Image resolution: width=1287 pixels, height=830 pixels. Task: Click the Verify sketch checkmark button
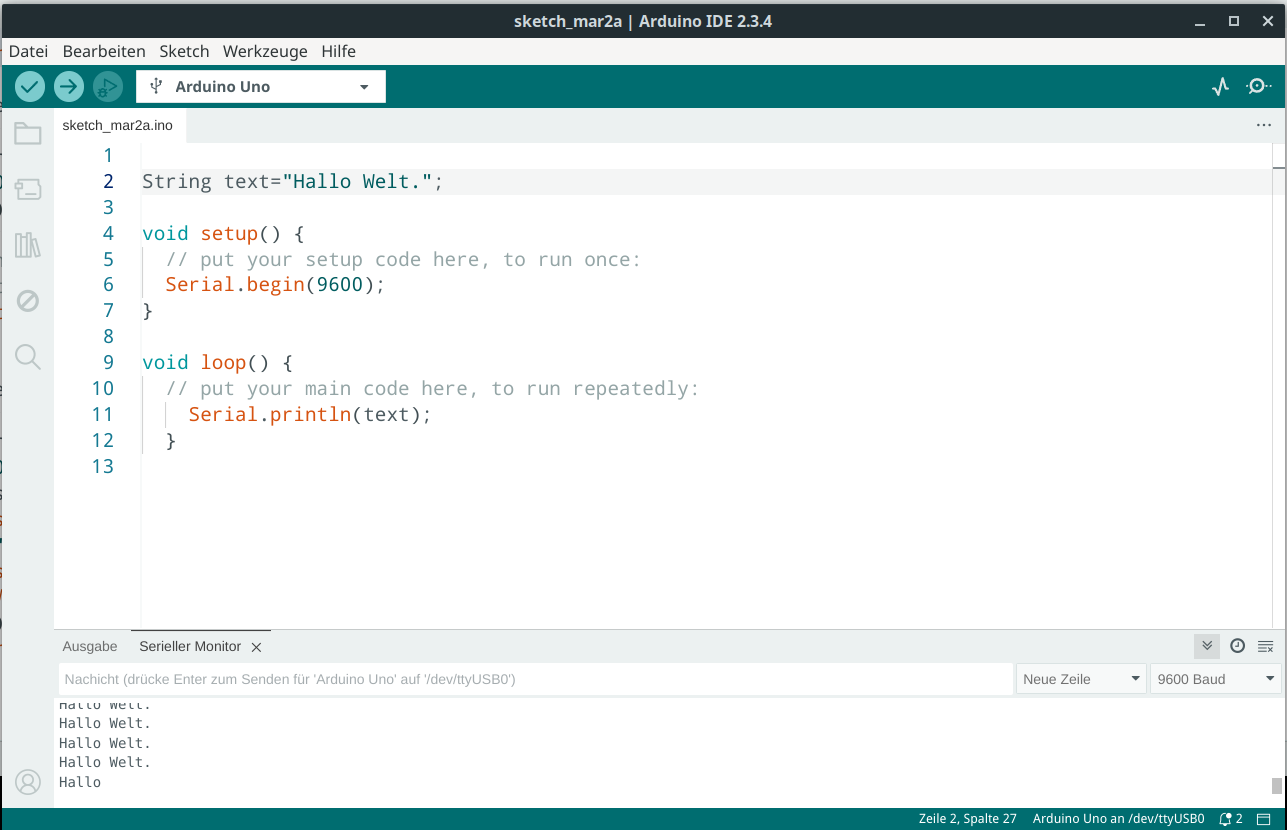pos(30,87)
